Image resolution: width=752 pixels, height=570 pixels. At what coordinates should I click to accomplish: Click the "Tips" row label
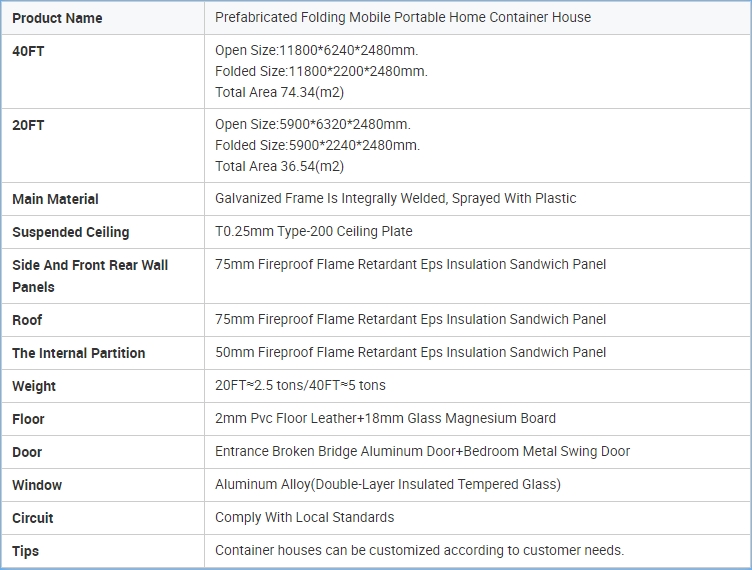[x=26, y=551]
